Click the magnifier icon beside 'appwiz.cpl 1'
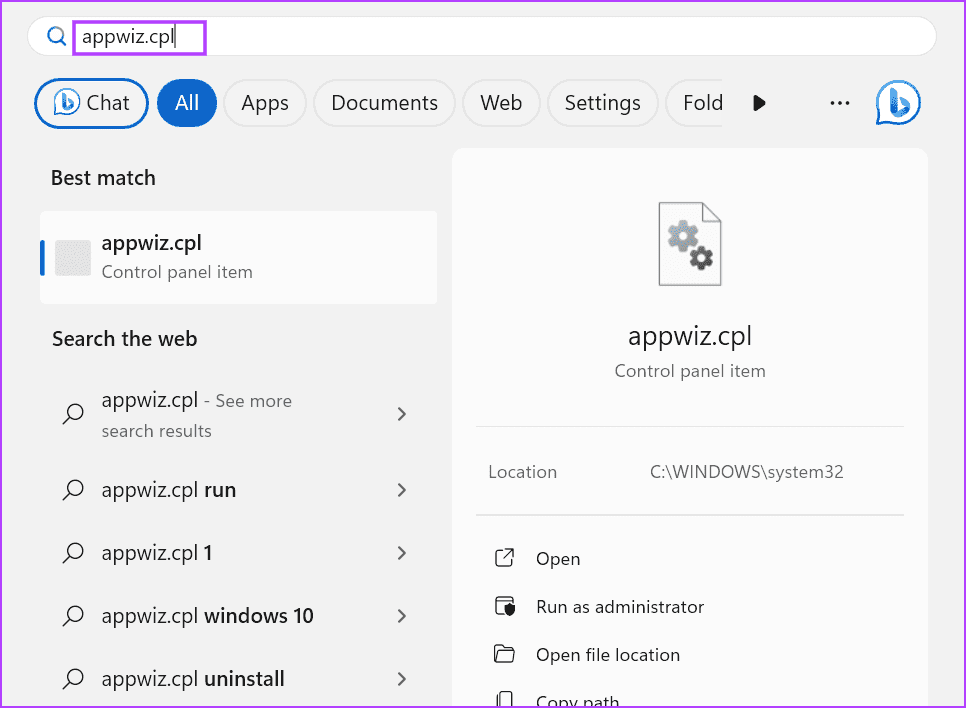The width and height of the screenshot is (966, 708). click(73, 553)
